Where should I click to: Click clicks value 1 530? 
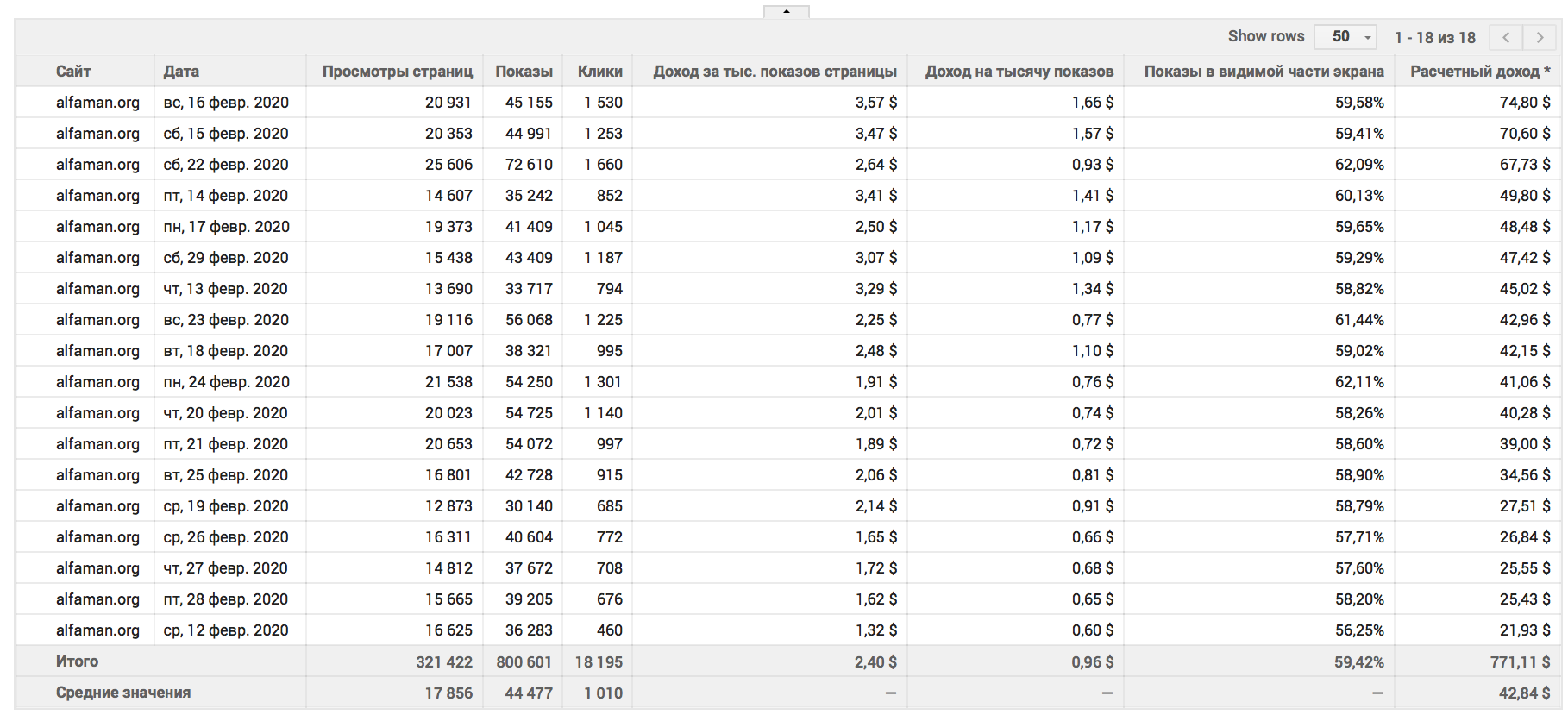click(x=603, y=103)
